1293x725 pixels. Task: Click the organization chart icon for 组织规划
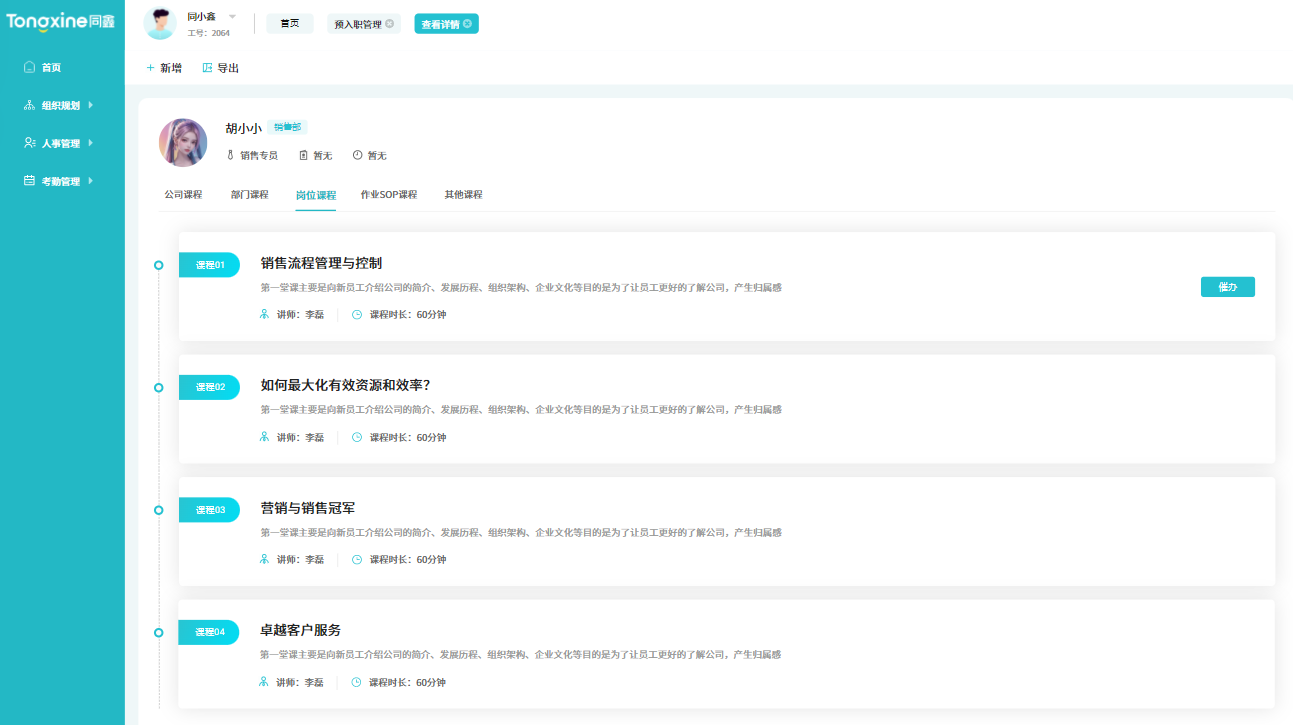29,105
